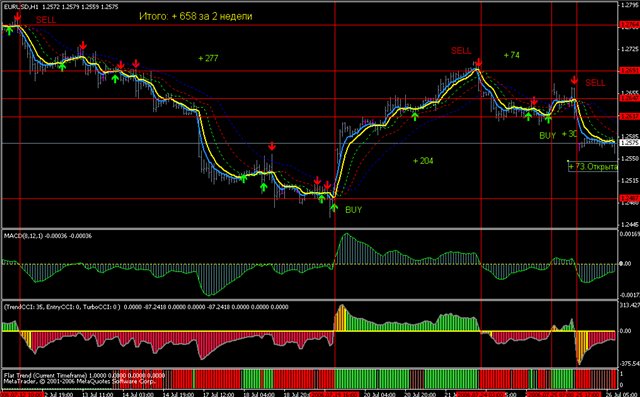This screenshot has width=640, height=397.
Task: Select the CCI scale value 313.427
Action: coord(630,305)
